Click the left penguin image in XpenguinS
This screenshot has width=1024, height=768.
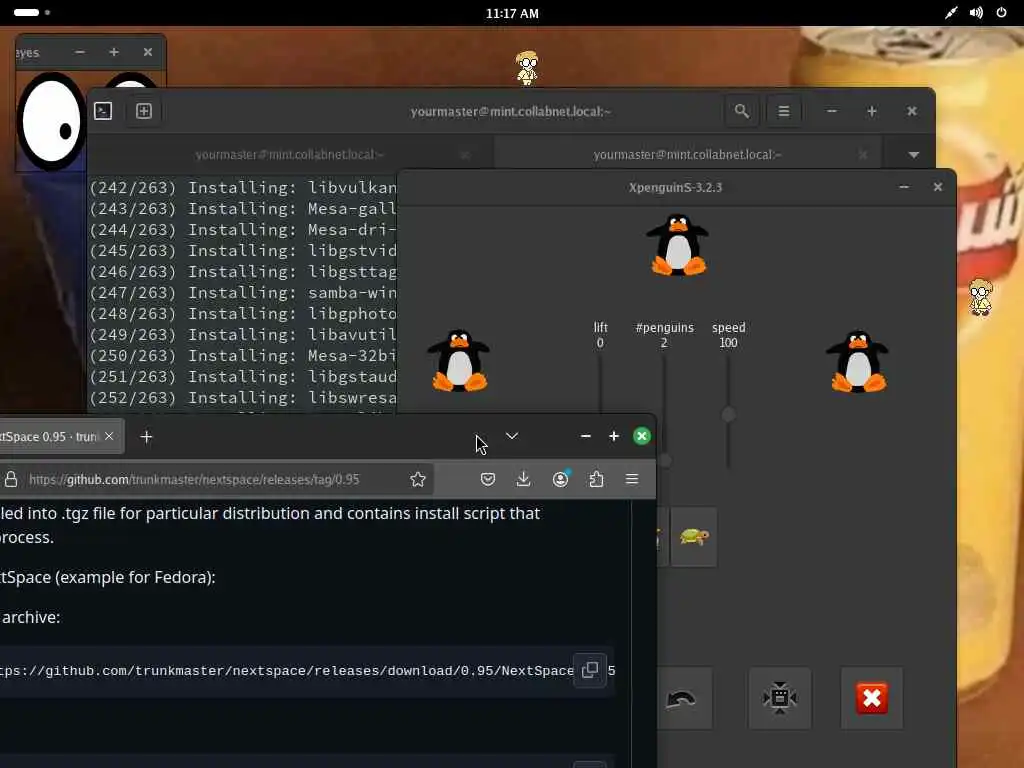tap(458, 360)
